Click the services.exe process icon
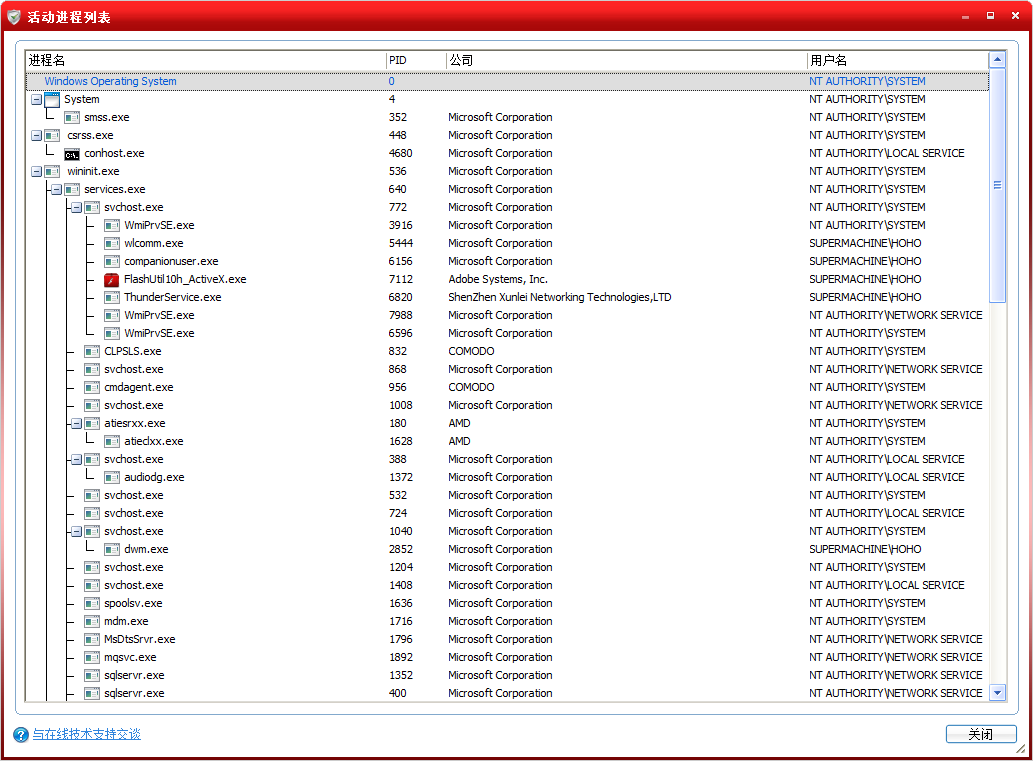 click(72, 190)
